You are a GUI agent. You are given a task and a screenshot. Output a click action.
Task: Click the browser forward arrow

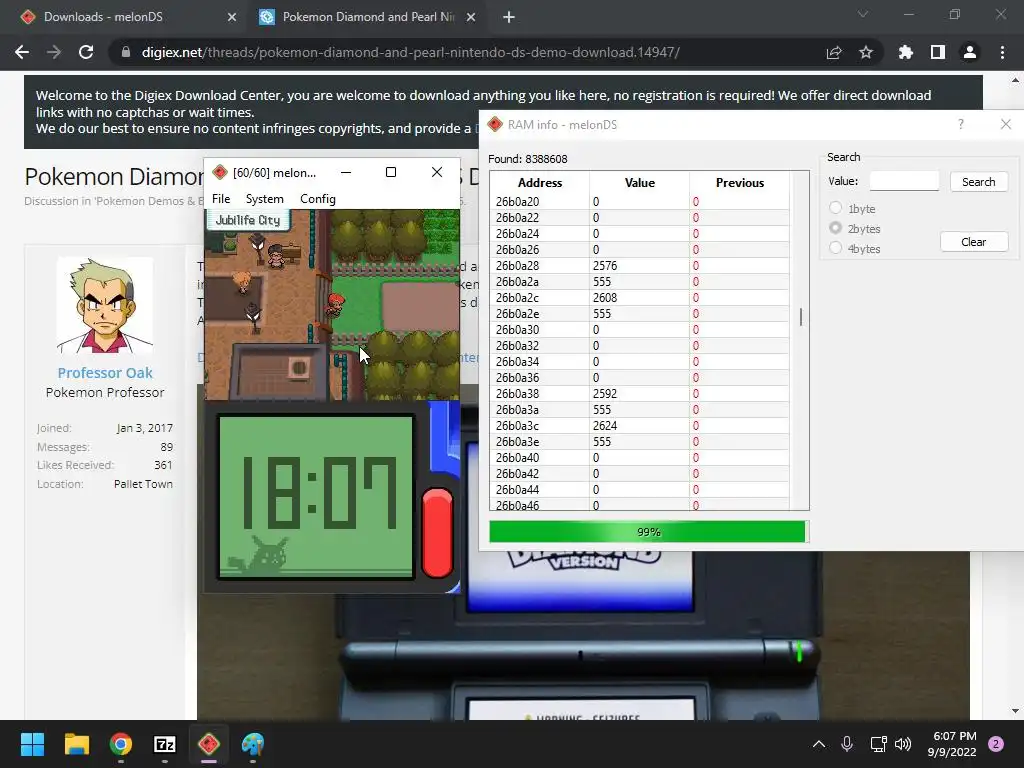point(54,52)
